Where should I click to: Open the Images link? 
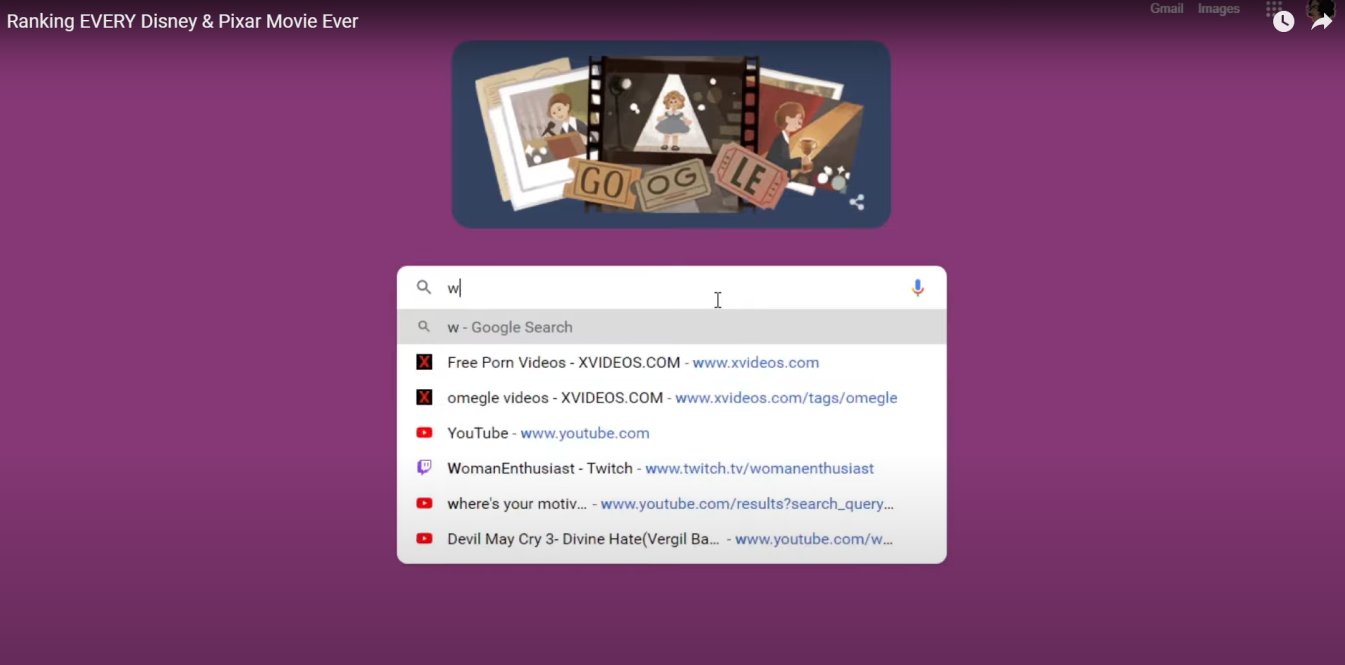[x=1219, y=8]
